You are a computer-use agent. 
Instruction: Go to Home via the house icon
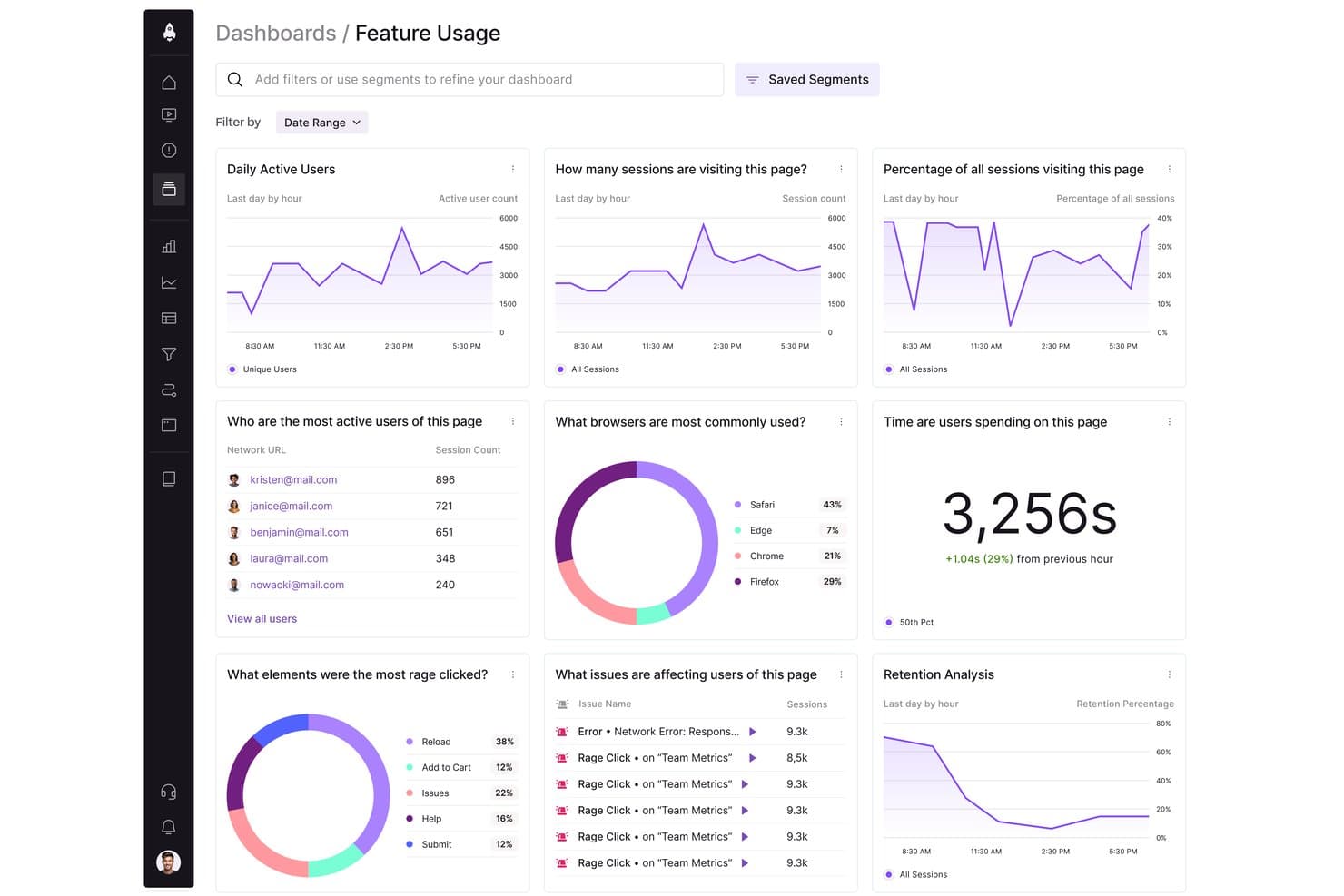pyautogui.click(x=169, y=83)
